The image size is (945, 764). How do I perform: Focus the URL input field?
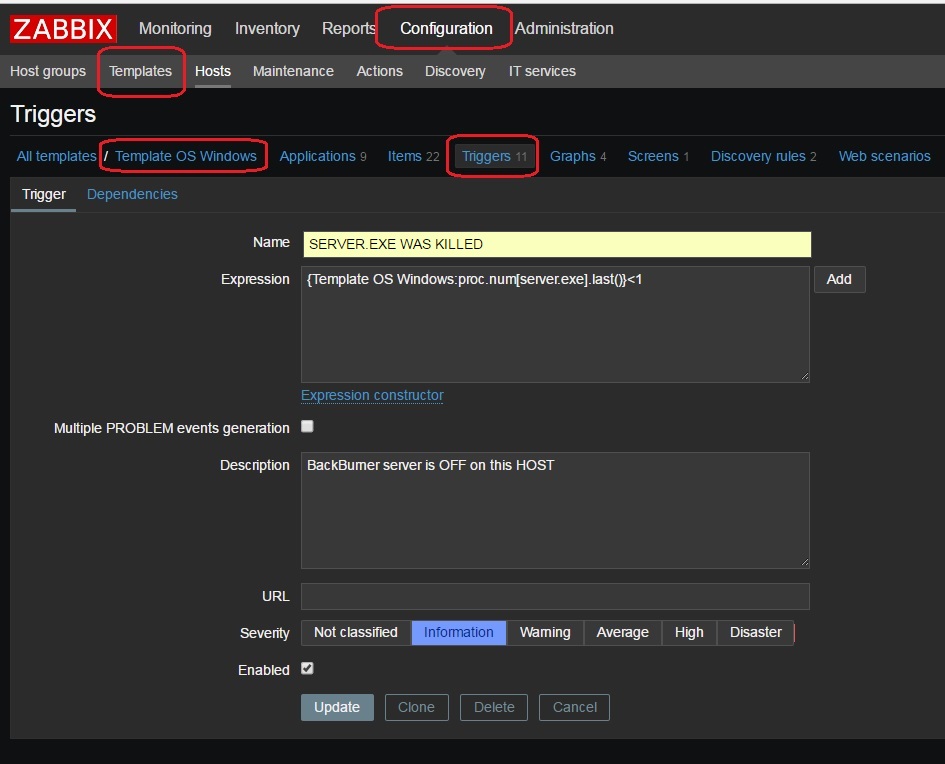(x=555, y=596)
